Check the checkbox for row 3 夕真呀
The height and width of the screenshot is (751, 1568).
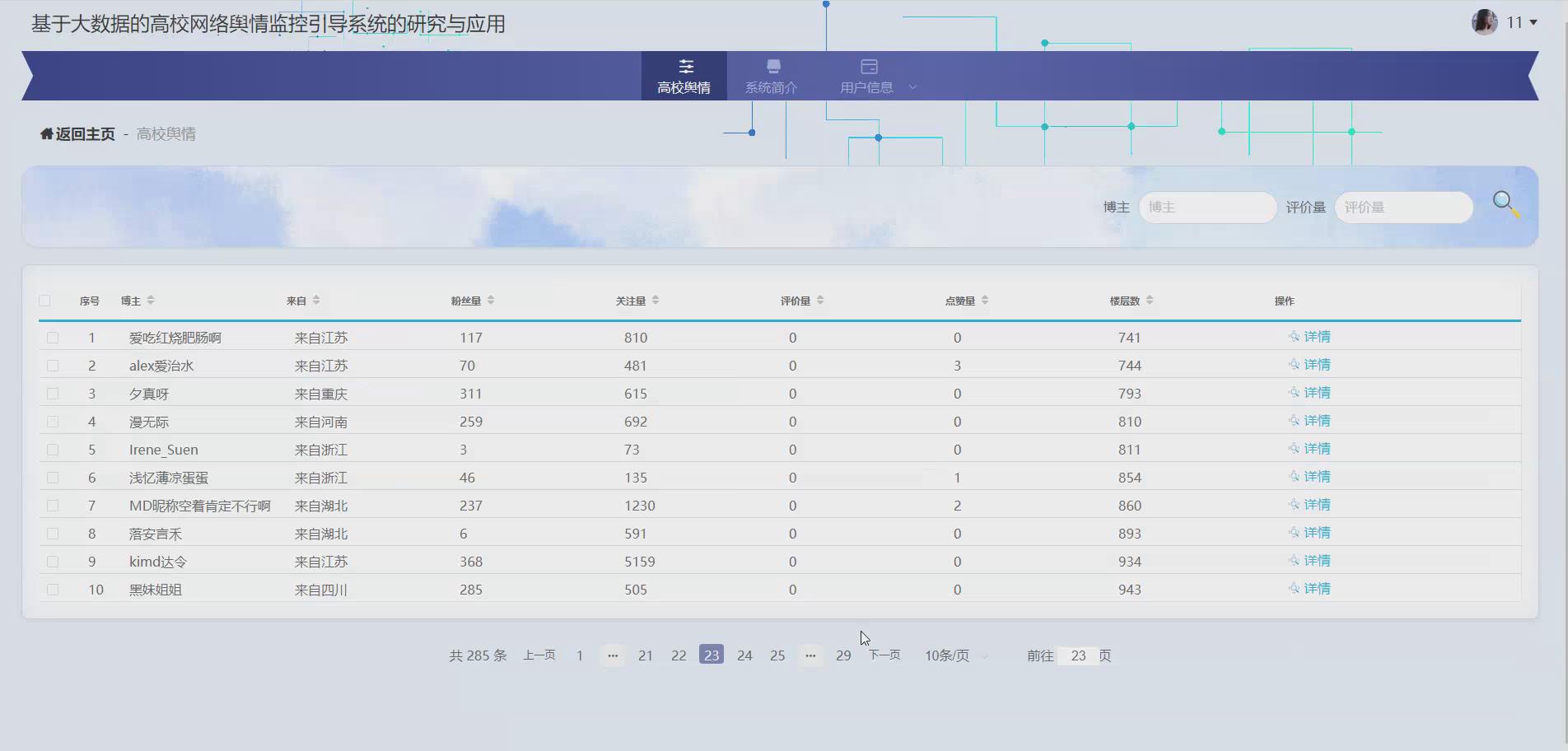click(x=54, y=393)
